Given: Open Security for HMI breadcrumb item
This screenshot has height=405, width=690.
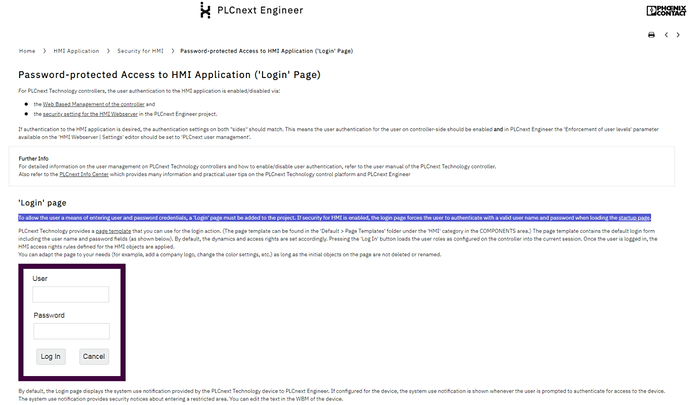Looking at the screenshot, I should pyautogui.click(x=139, y=50).
